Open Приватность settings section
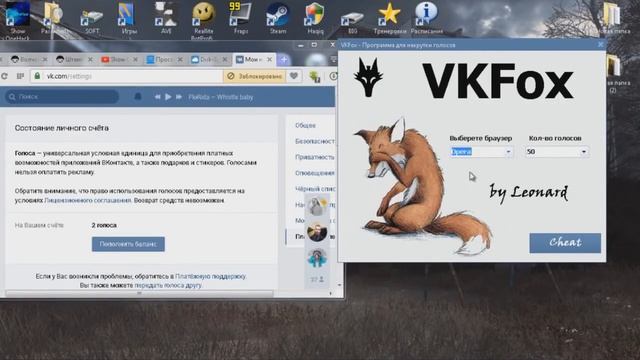Image resolution: width=640 pixels, height=360 pixels. pyautogui.click(x=315, y=157)
